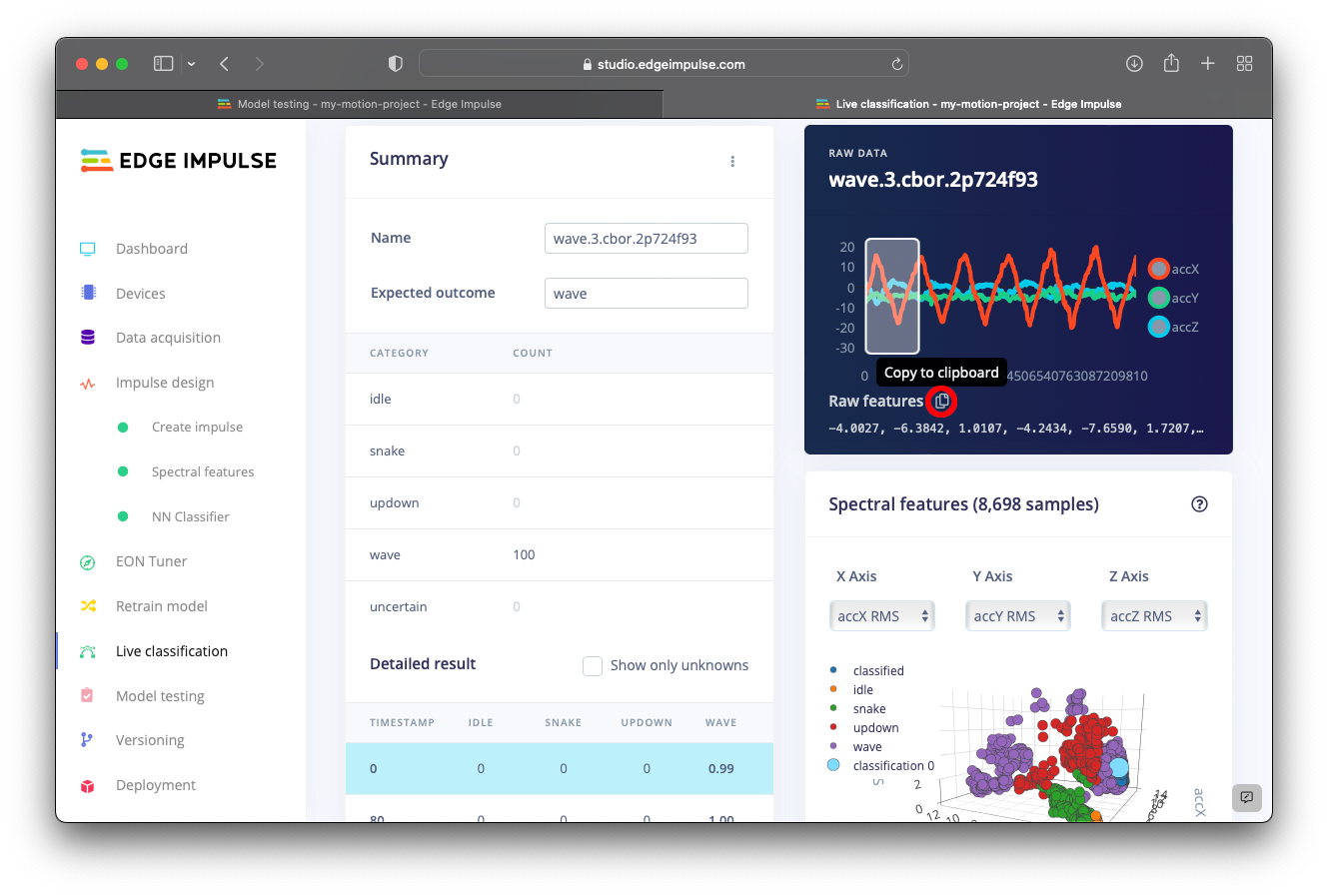1328x896 pixels.
Task: Click the raw feature values text
Action: (x=1016, y=429)
